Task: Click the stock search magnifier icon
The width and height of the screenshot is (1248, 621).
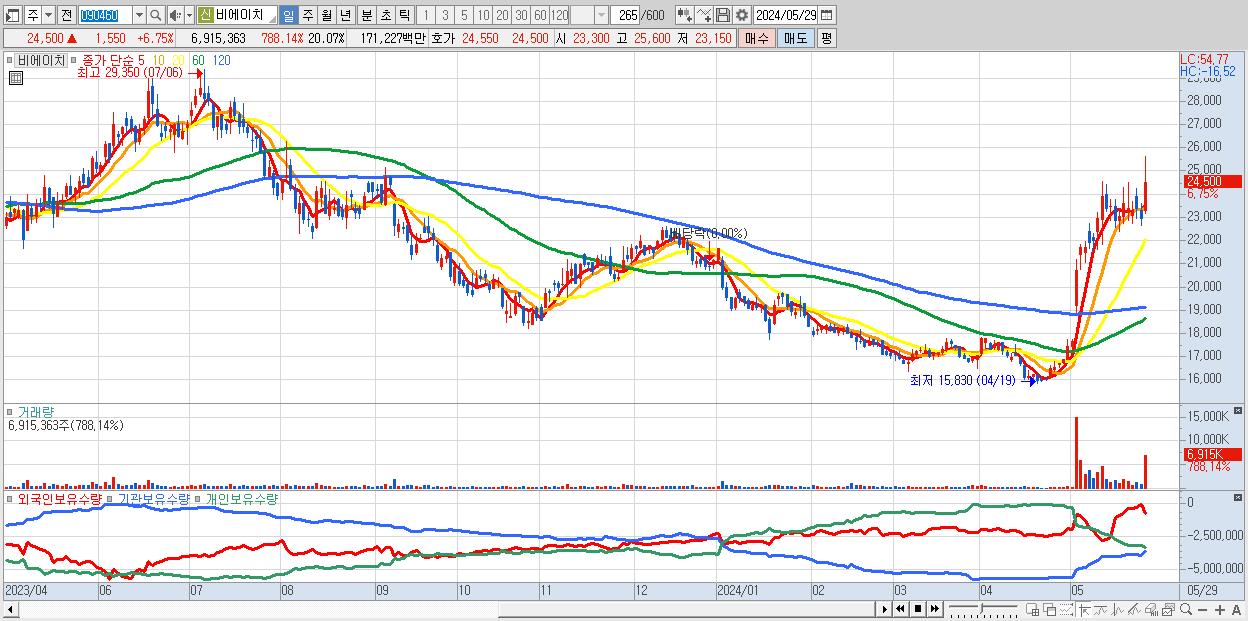Action: pyautogui.click(x=156, y=15)
